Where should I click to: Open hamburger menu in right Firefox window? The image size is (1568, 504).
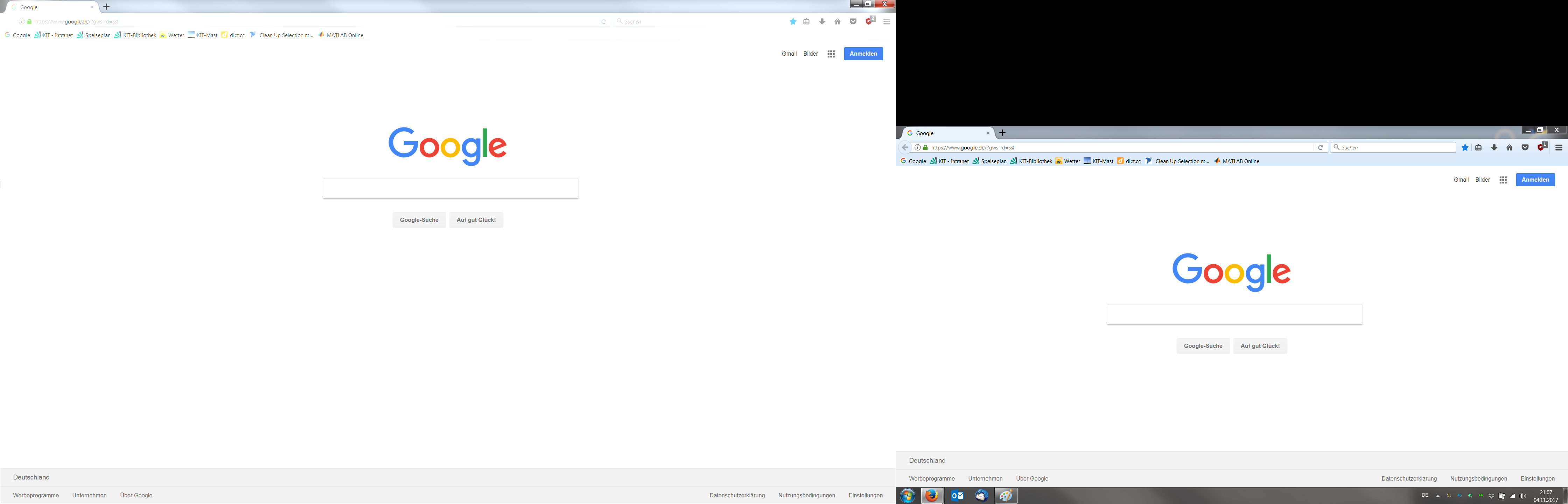1558,147
